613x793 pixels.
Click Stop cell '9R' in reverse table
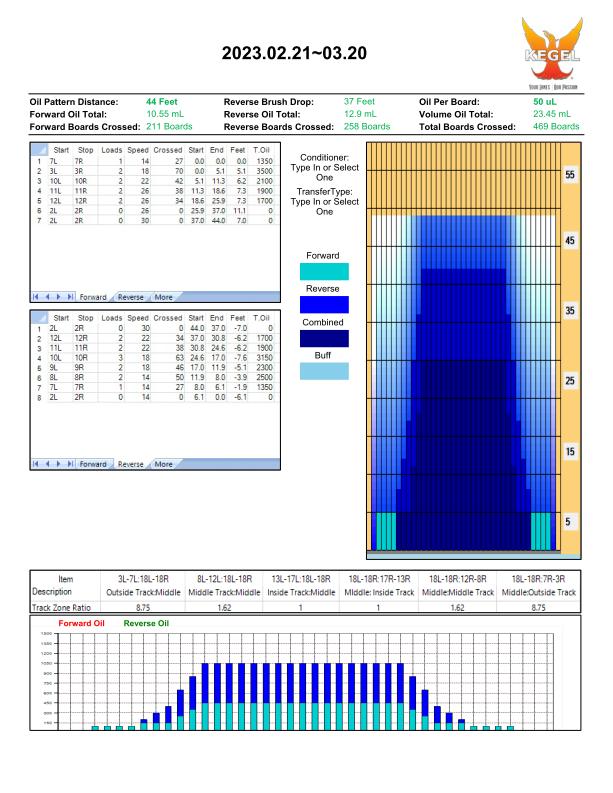pos(79,368)
